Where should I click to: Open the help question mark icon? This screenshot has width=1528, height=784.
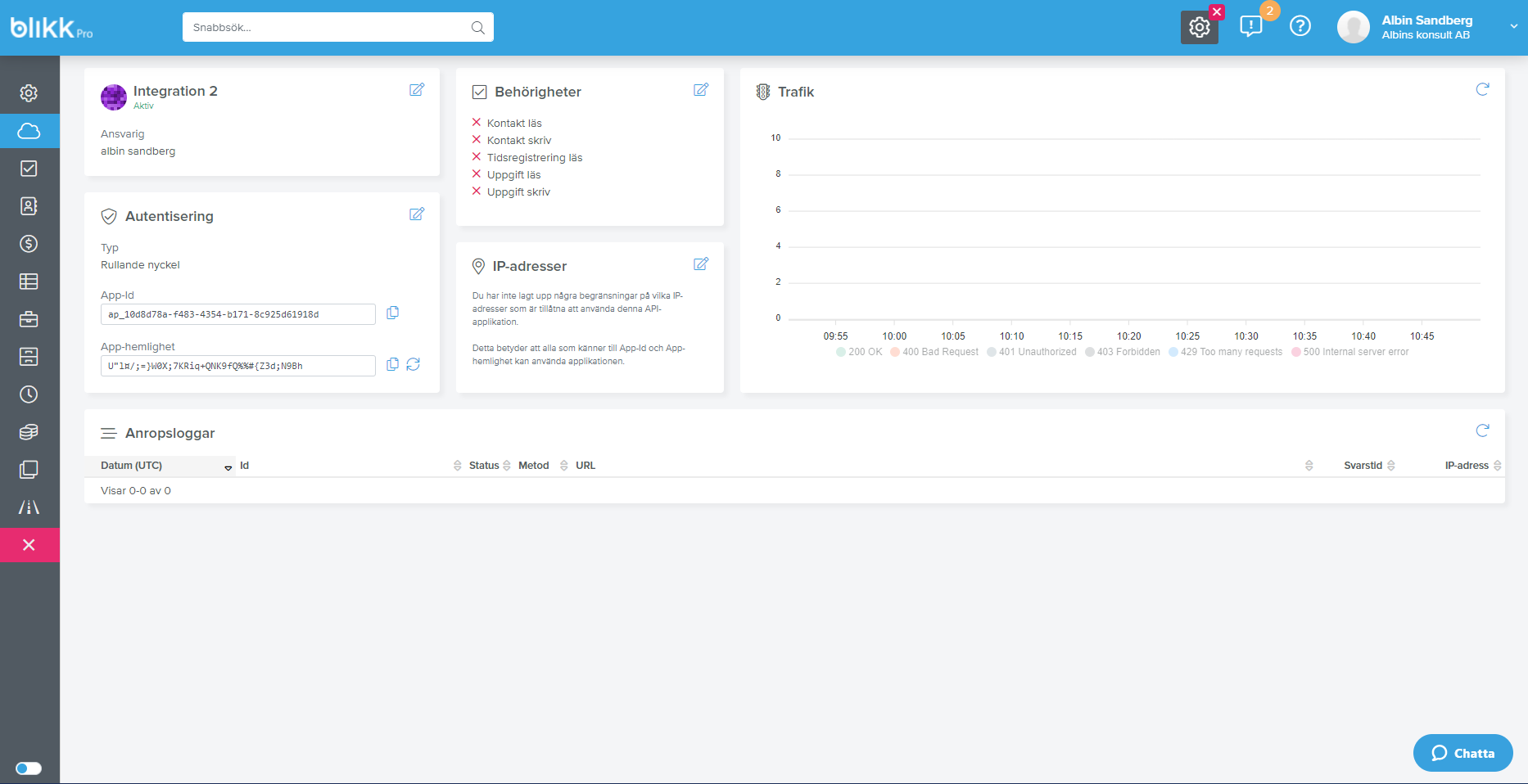1300,26
